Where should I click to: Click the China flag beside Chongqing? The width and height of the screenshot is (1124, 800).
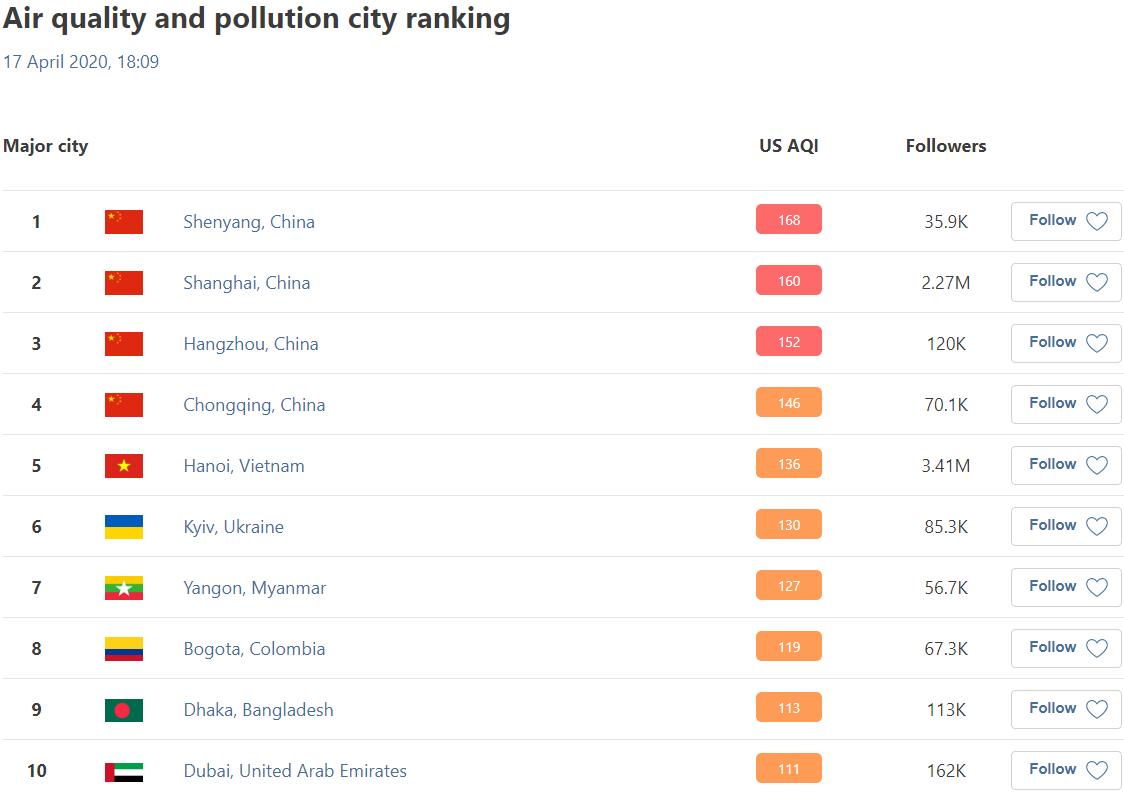pos(124,405)
